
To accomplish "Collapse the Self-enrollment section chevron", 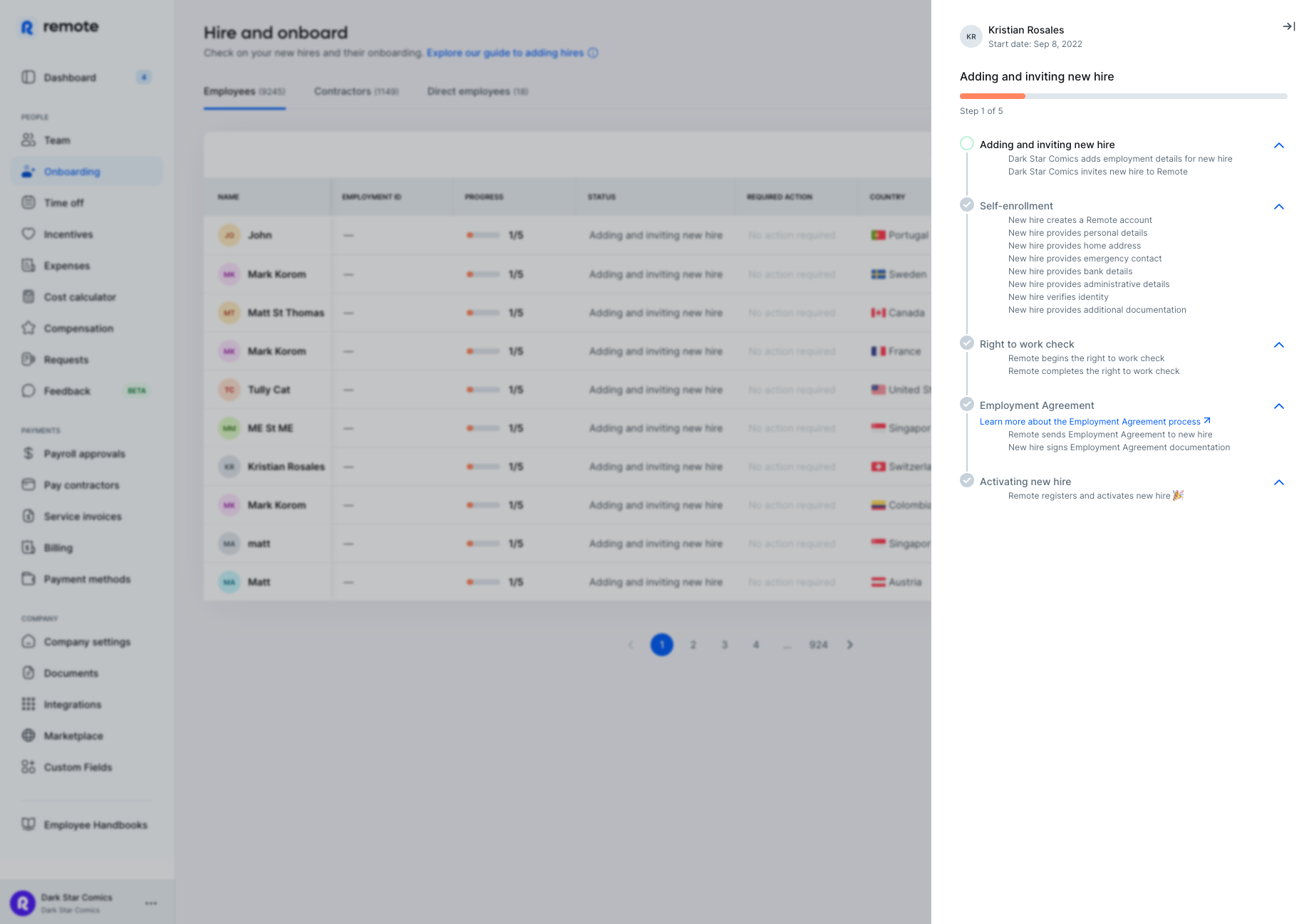I will click(1279, 207).
